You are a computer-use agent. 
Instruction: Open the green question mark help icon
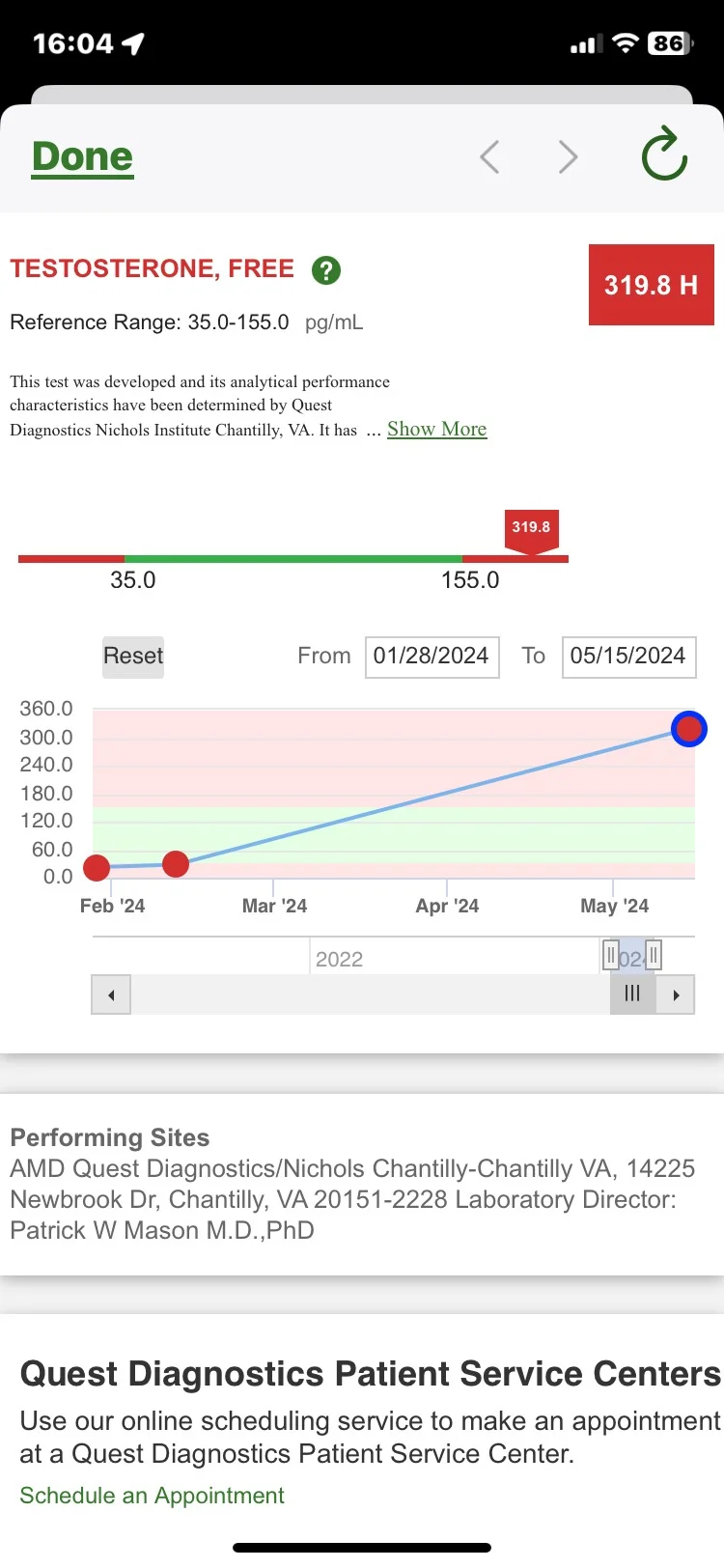326,270
